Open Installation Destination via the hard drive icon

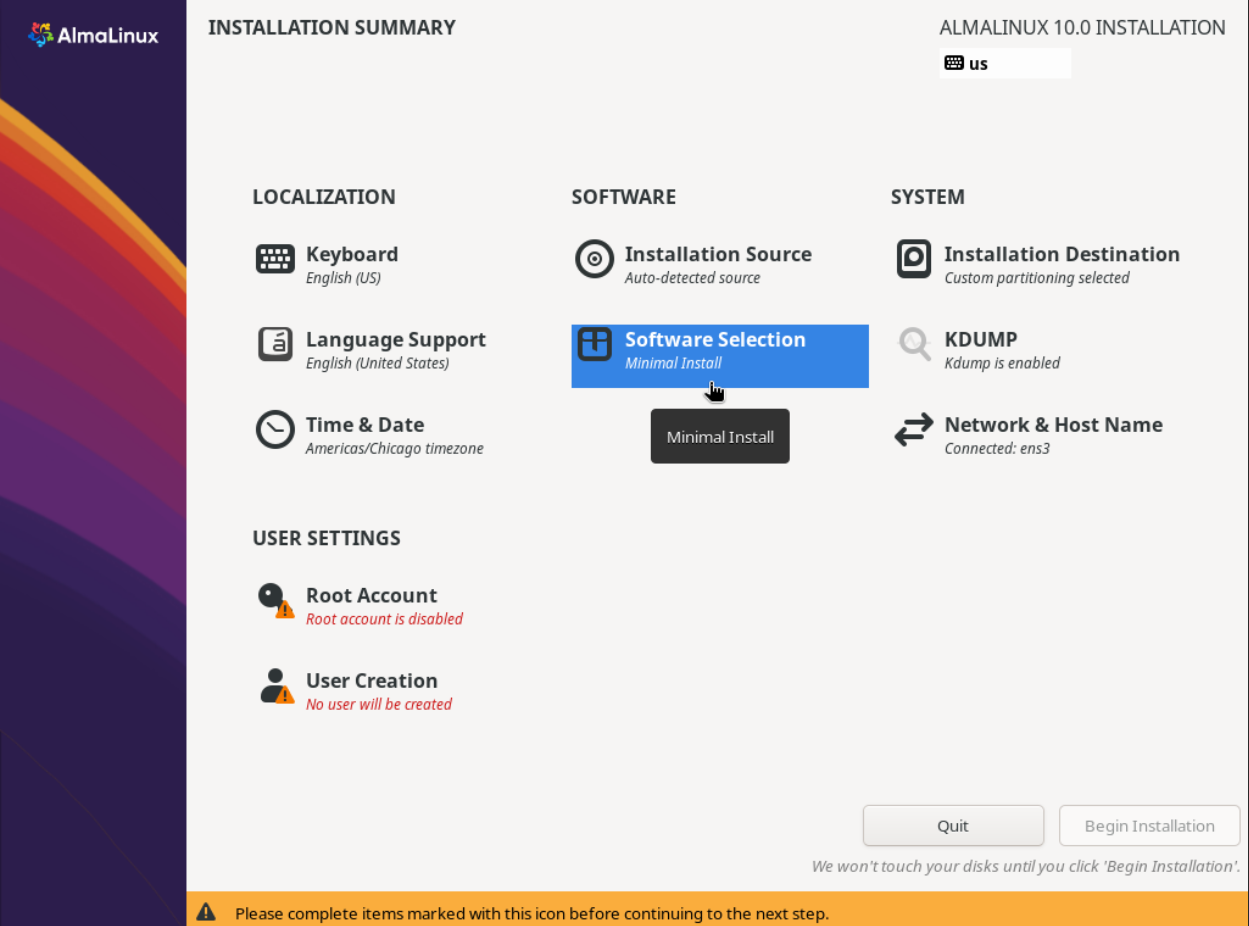tap(914, 259)
